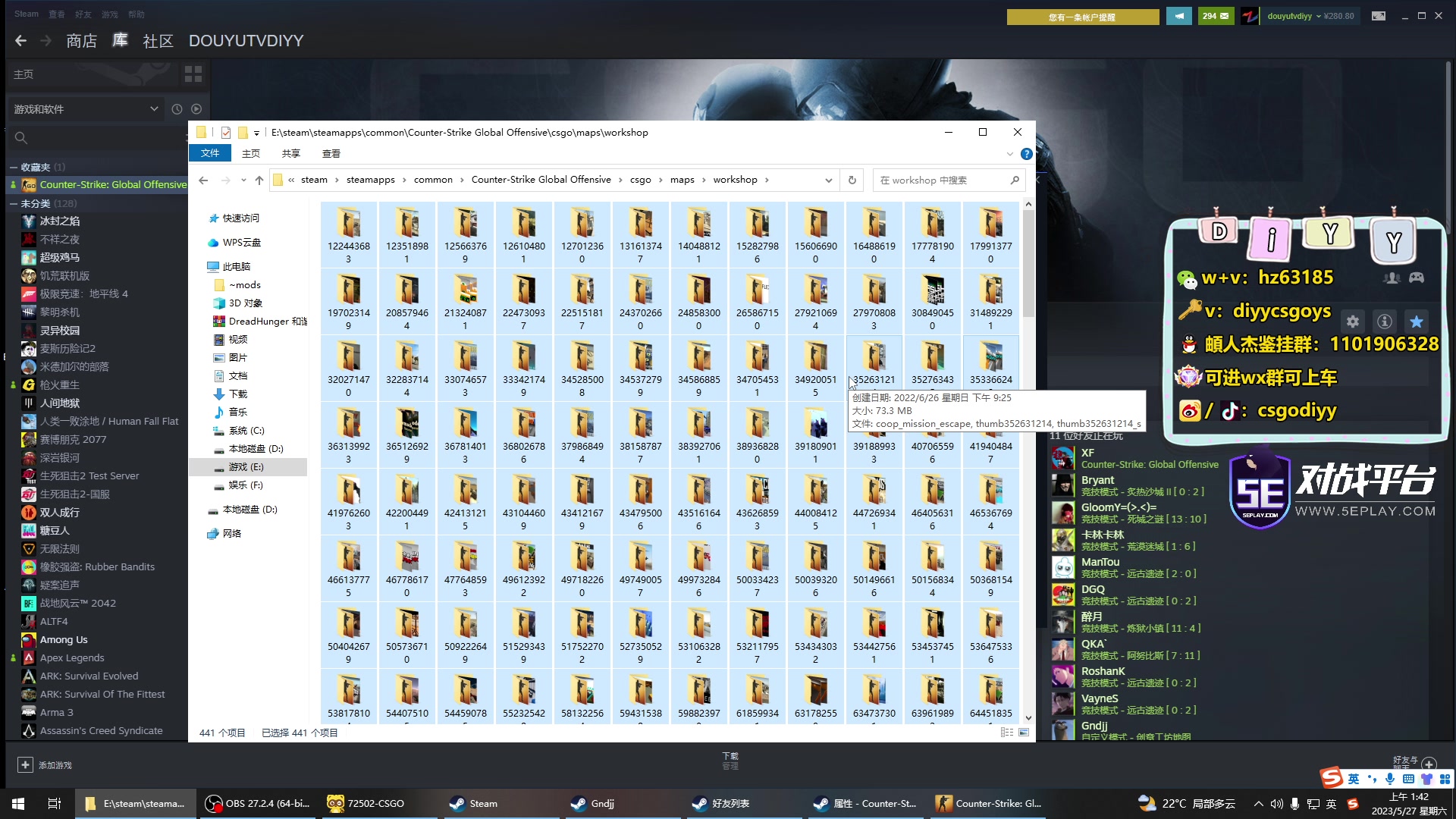Click the quick access properties icon
Image resolution: width=1456 pixels, height=819 pixels.
tap(225, 133)
